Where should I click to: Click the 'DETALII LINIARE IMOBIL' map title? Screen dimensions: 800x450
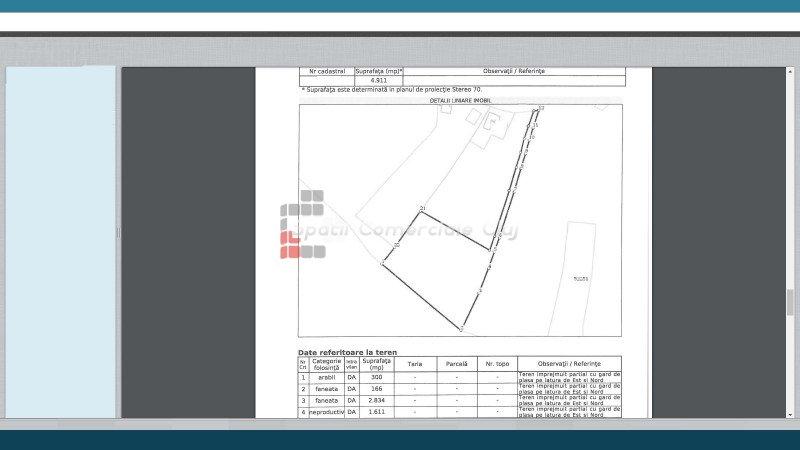(x=460, y=100)
